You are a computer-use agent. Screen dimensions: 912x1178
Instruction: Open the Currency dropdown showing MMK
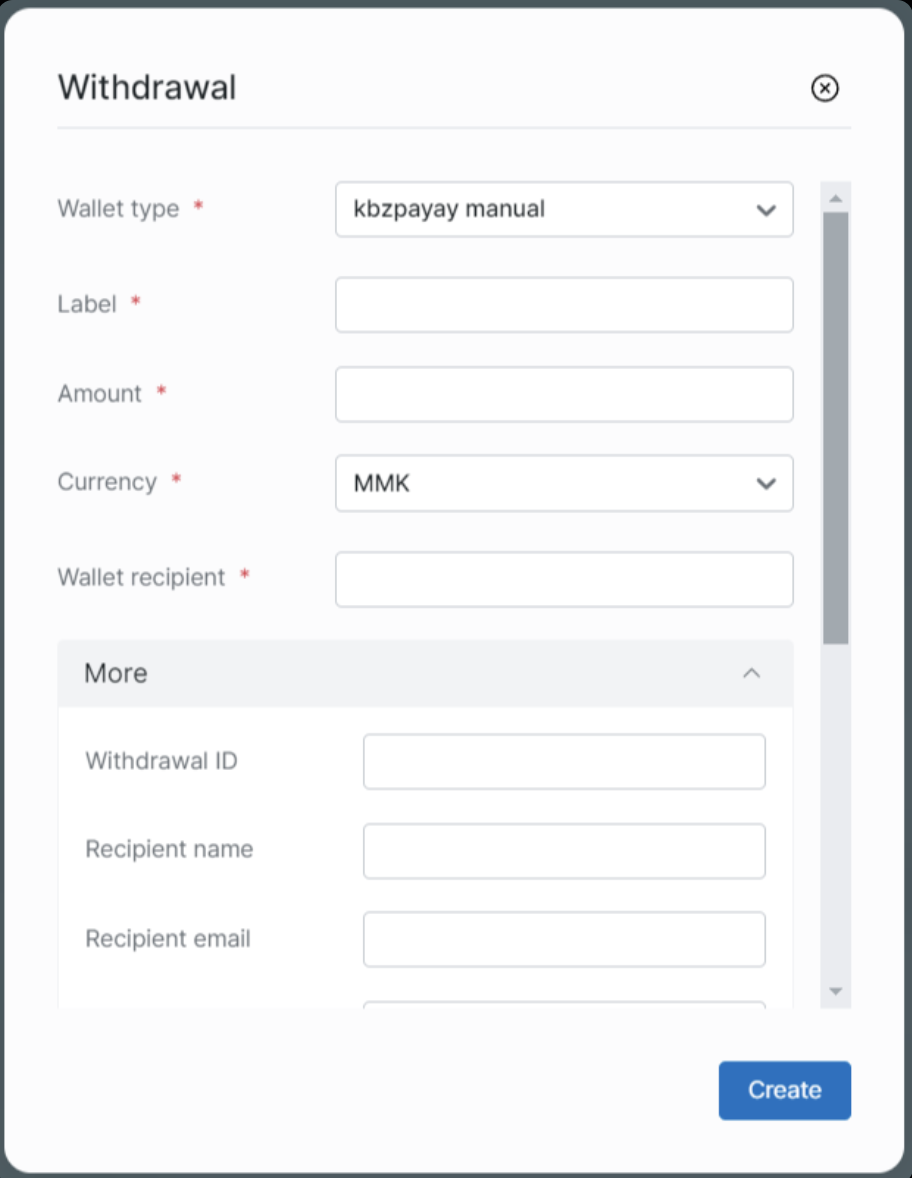tap(563, 484)
